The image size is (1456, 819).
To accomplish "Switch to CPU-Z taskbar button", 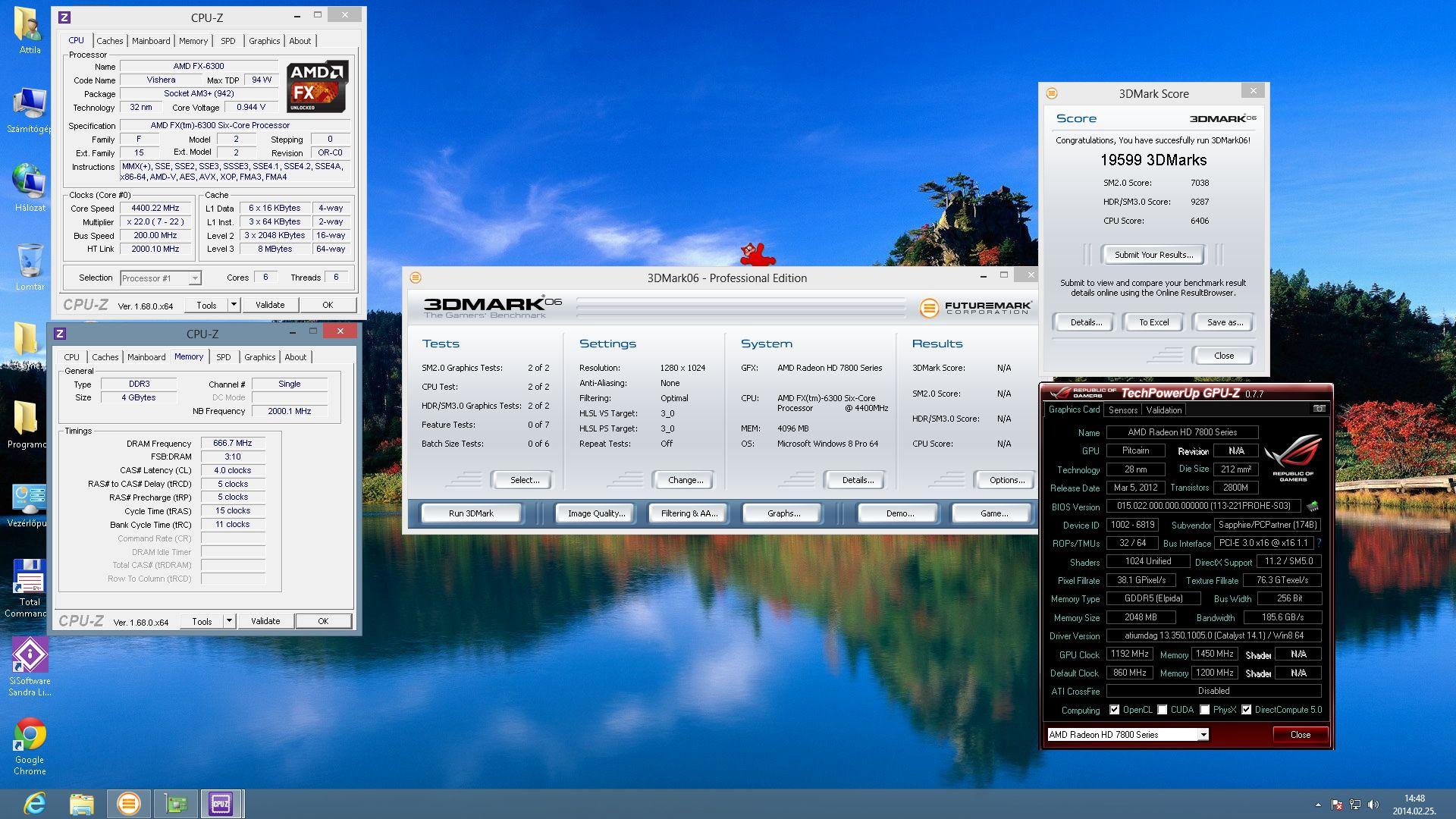I will (221, 803).
